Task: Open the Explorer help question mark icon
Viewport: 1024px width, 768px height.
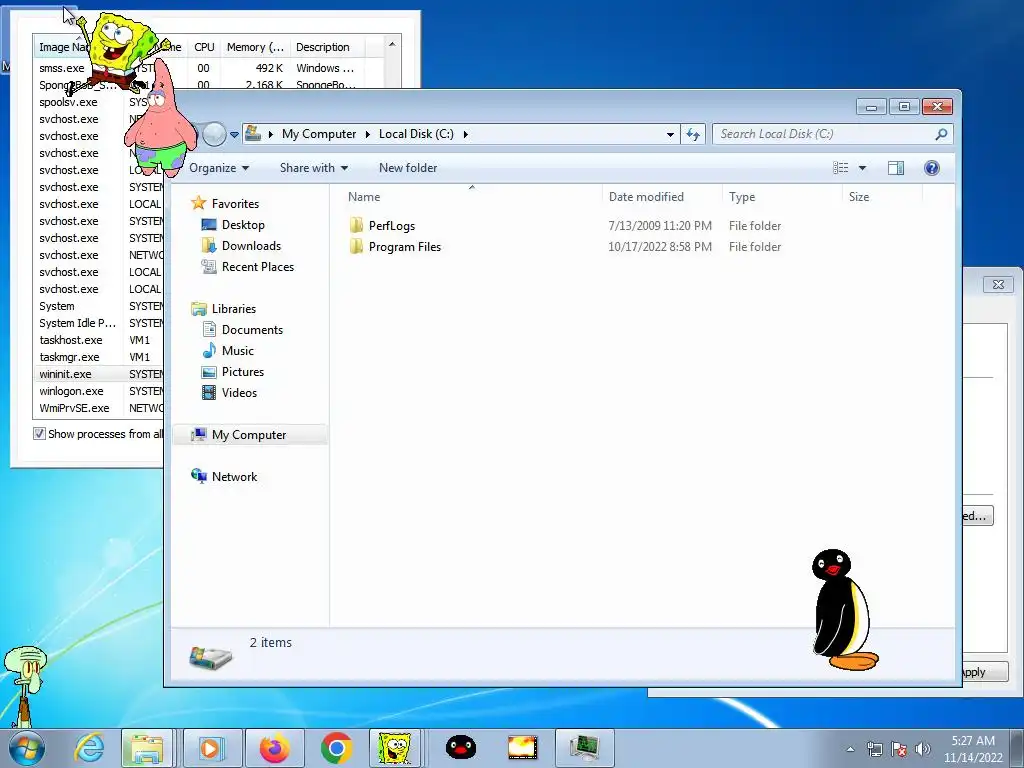Action: (931, 168)
